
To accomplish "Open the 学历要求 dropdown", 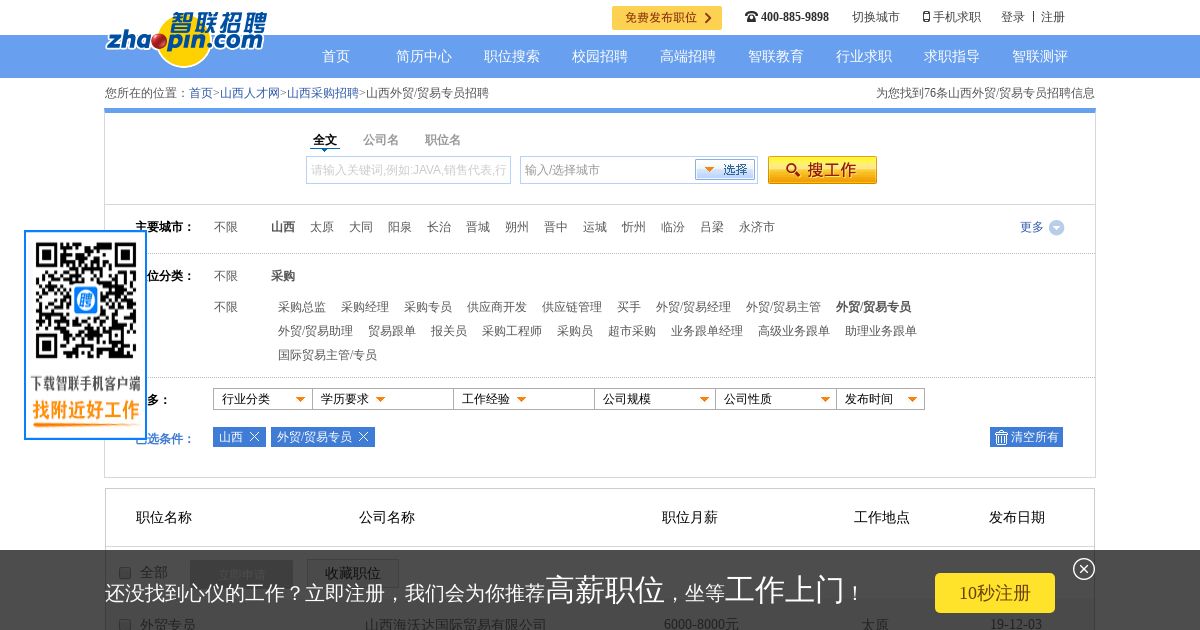I will (382, 399).
